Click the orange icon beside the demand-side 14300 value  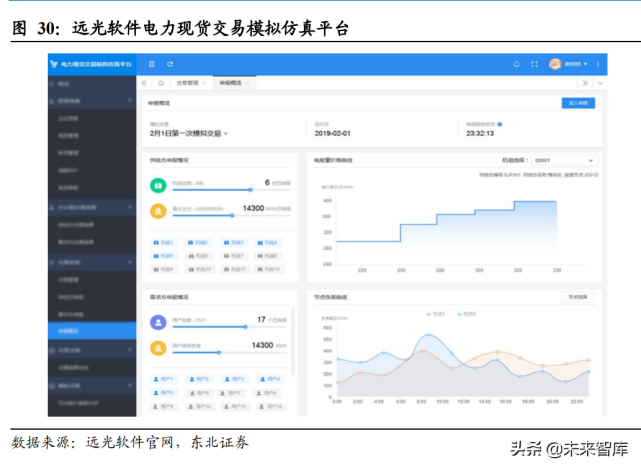(158, 348)
